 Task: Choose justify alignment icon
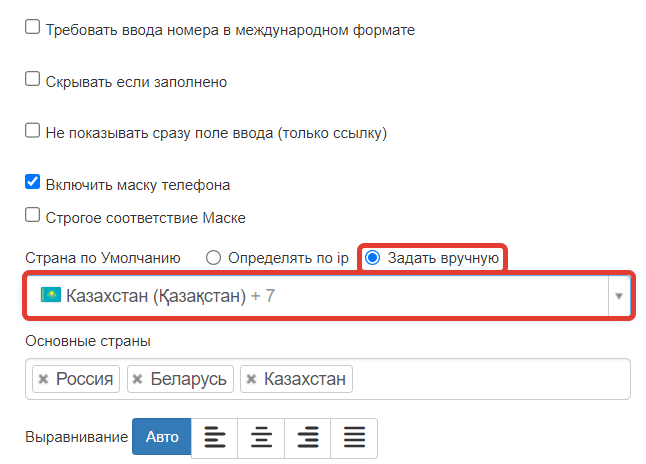click(x=354, y=437)
